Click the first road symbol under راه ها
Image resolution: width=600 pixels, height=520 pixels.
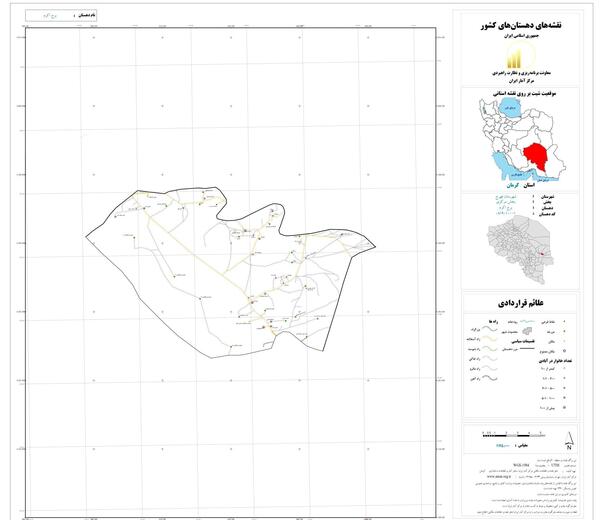point(488,329)
